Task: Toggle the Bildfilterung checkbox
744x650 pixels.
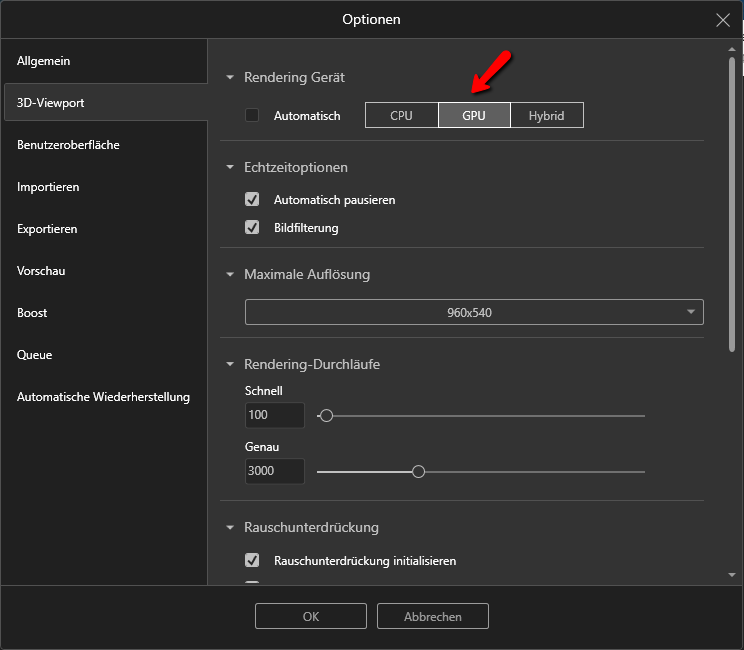Action: pos(252,228)
